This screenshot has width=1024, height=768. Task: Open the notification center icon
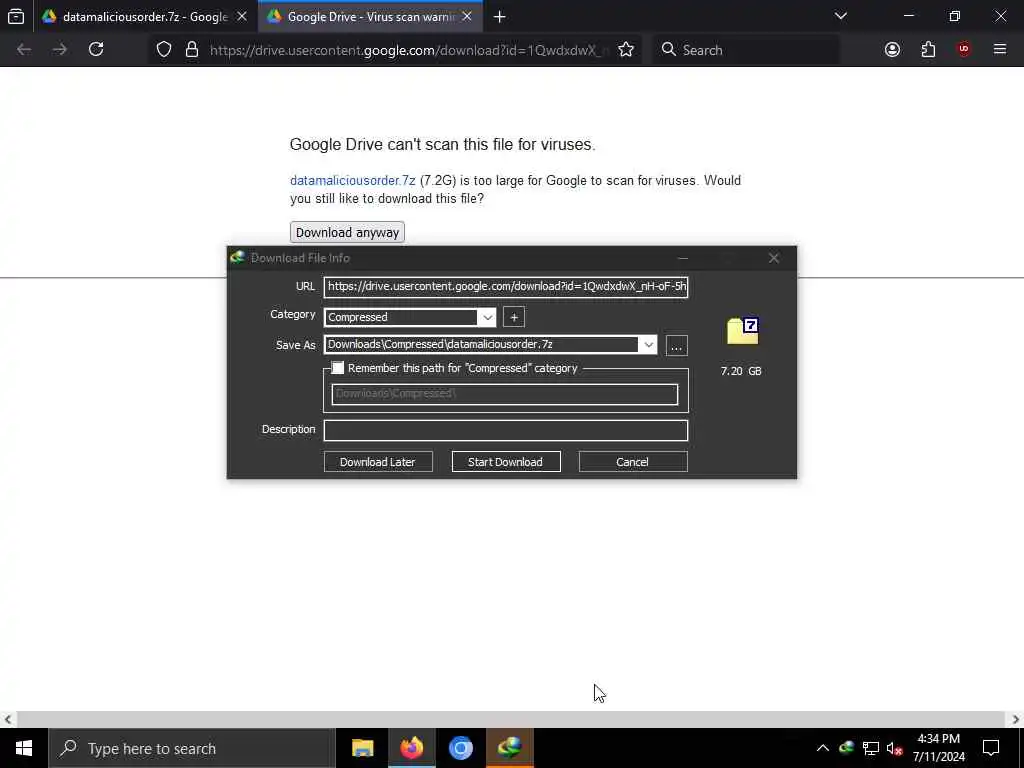[x=991, y=748]
